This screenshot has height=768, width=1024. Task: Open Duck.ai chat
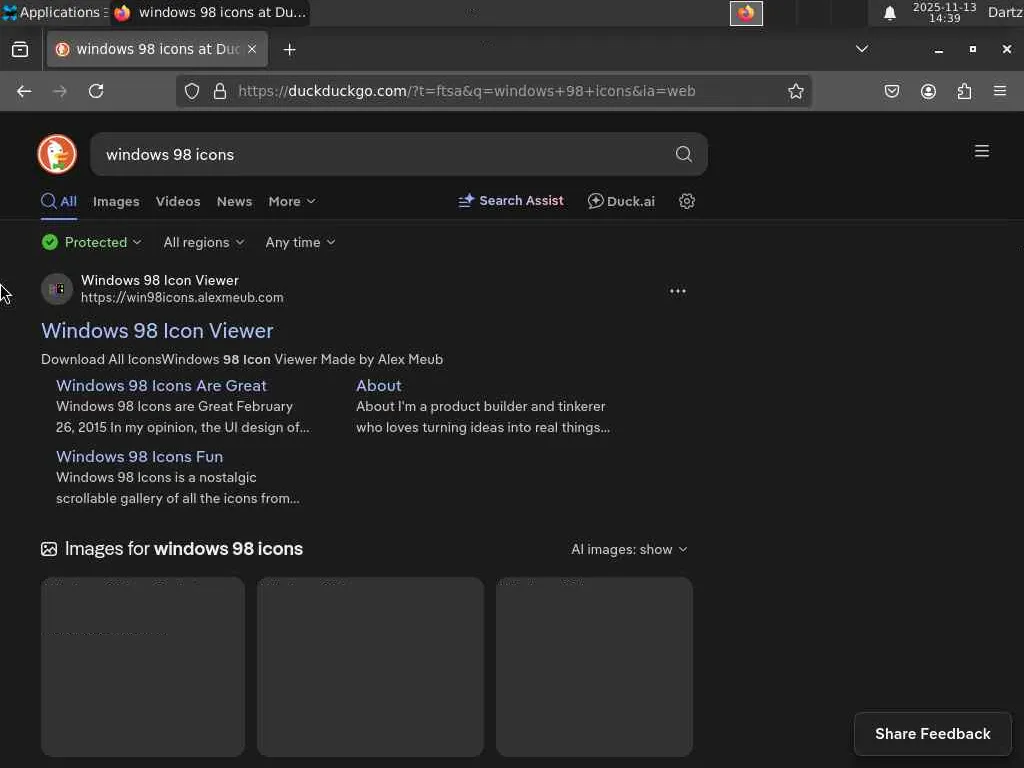(621, 201)
